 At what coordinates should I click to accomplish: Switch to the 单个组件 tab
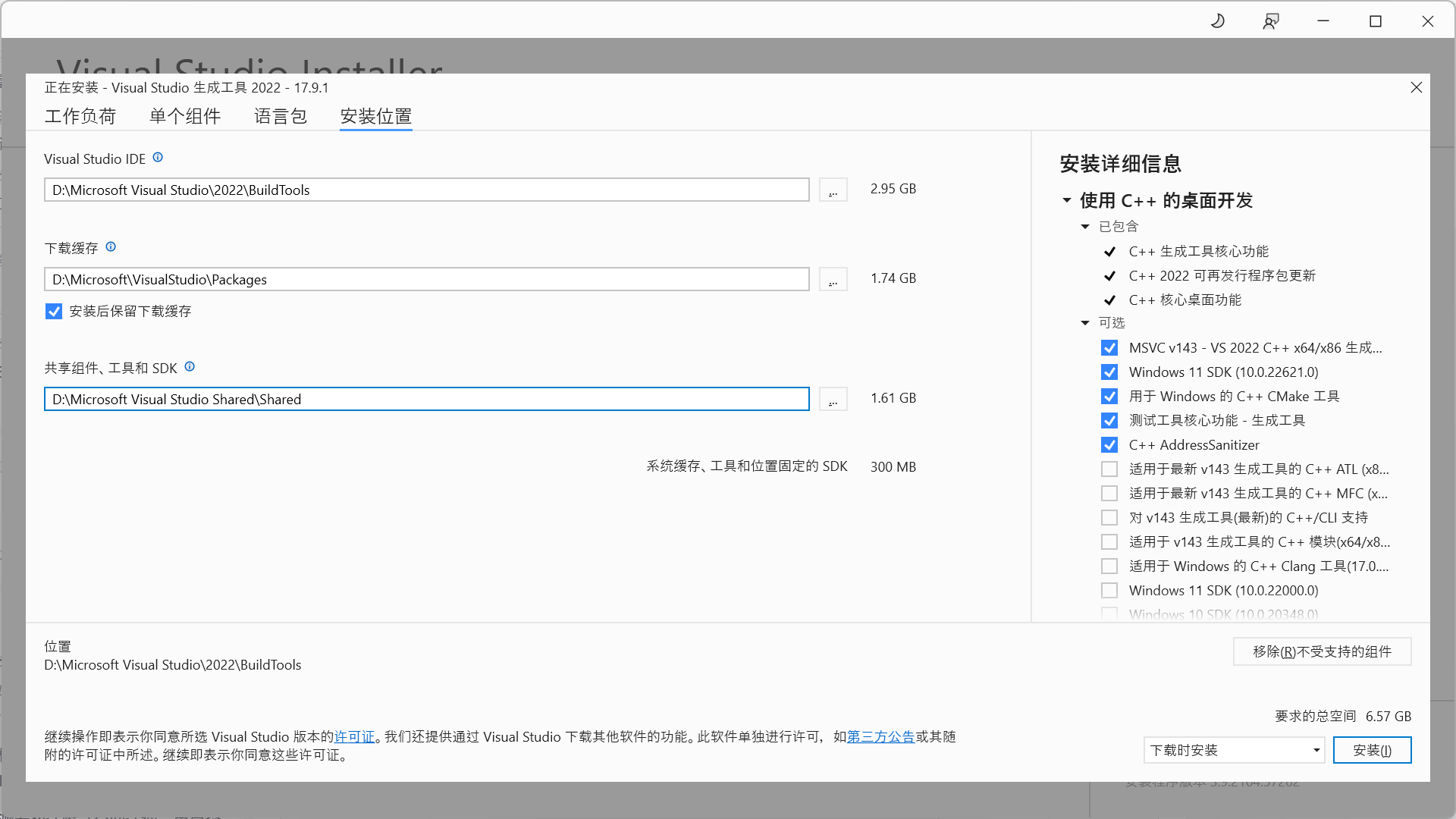185,117
